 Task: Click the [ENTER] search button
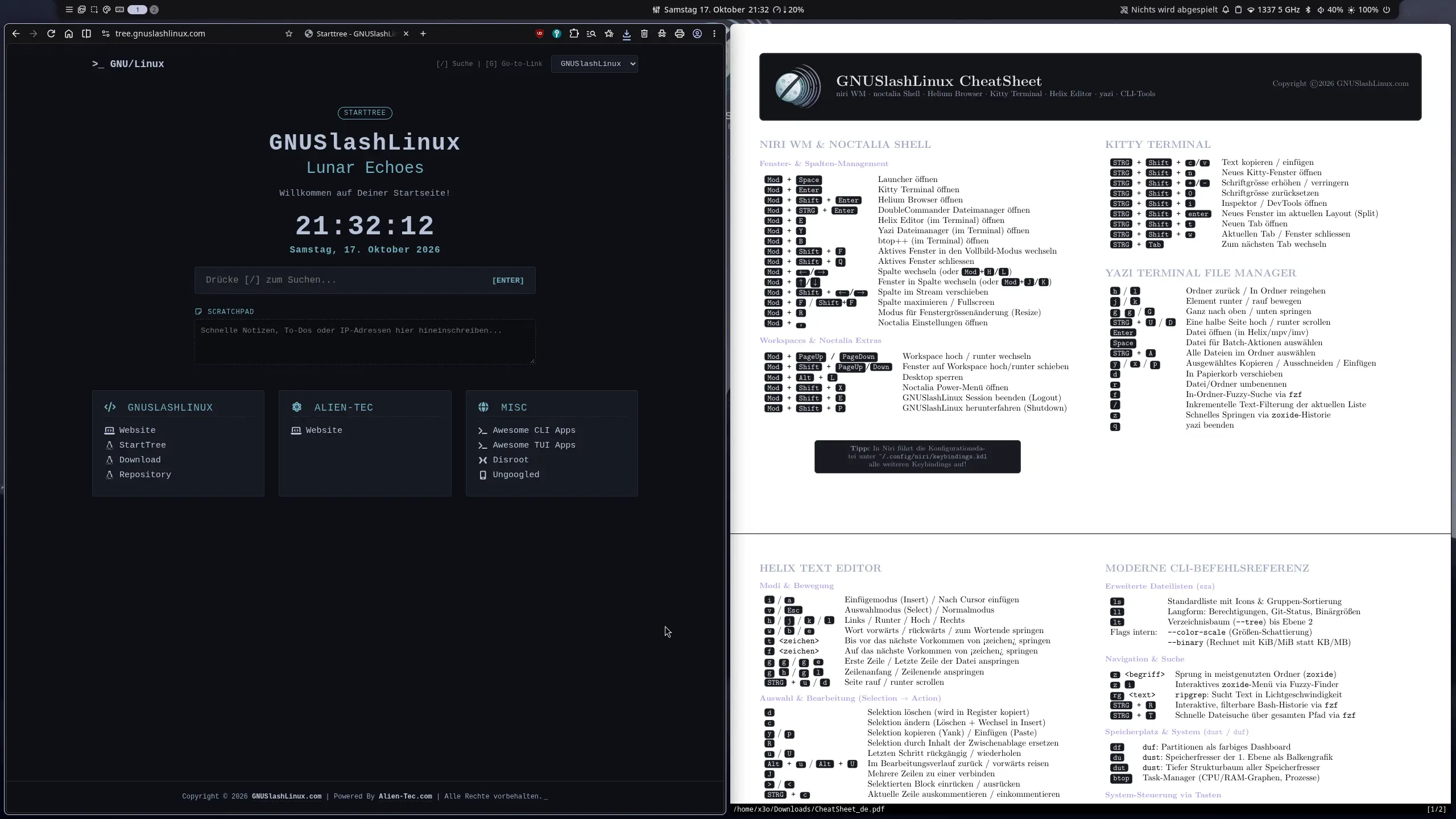point(508,280)
